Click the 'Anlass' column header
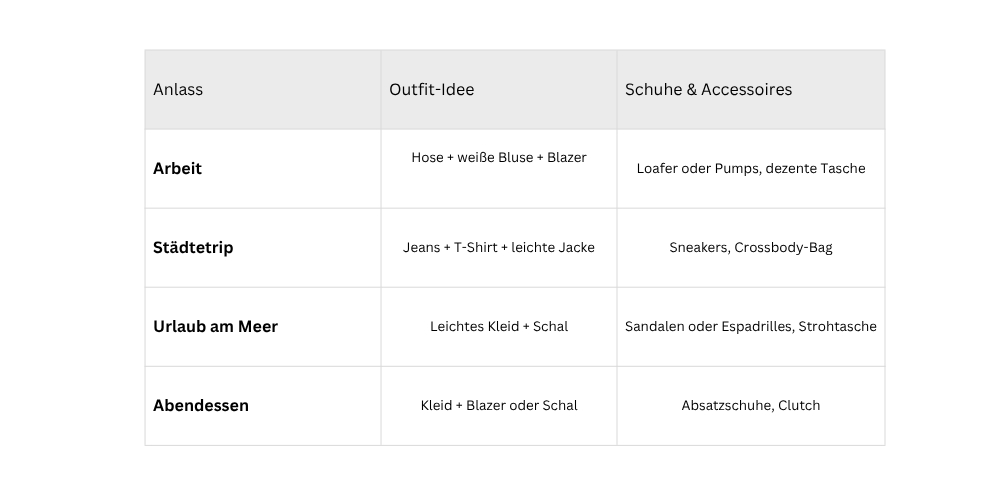Screen dimensions: 1000x500 pos(178,90)
